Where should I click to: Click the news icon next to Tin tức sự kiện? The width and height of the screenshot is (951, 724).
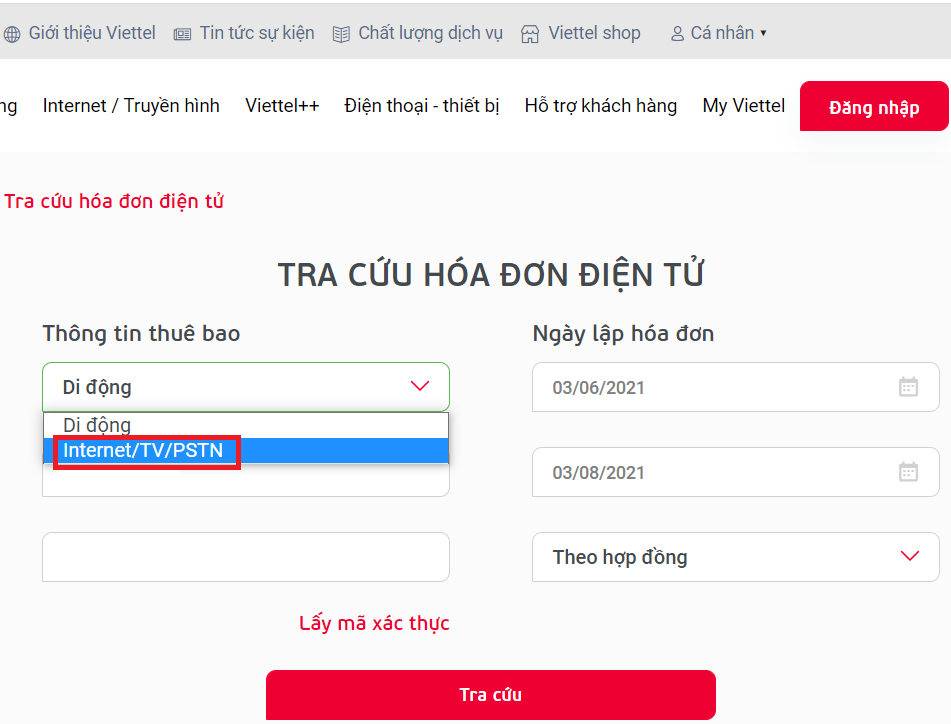click(182, 32)
